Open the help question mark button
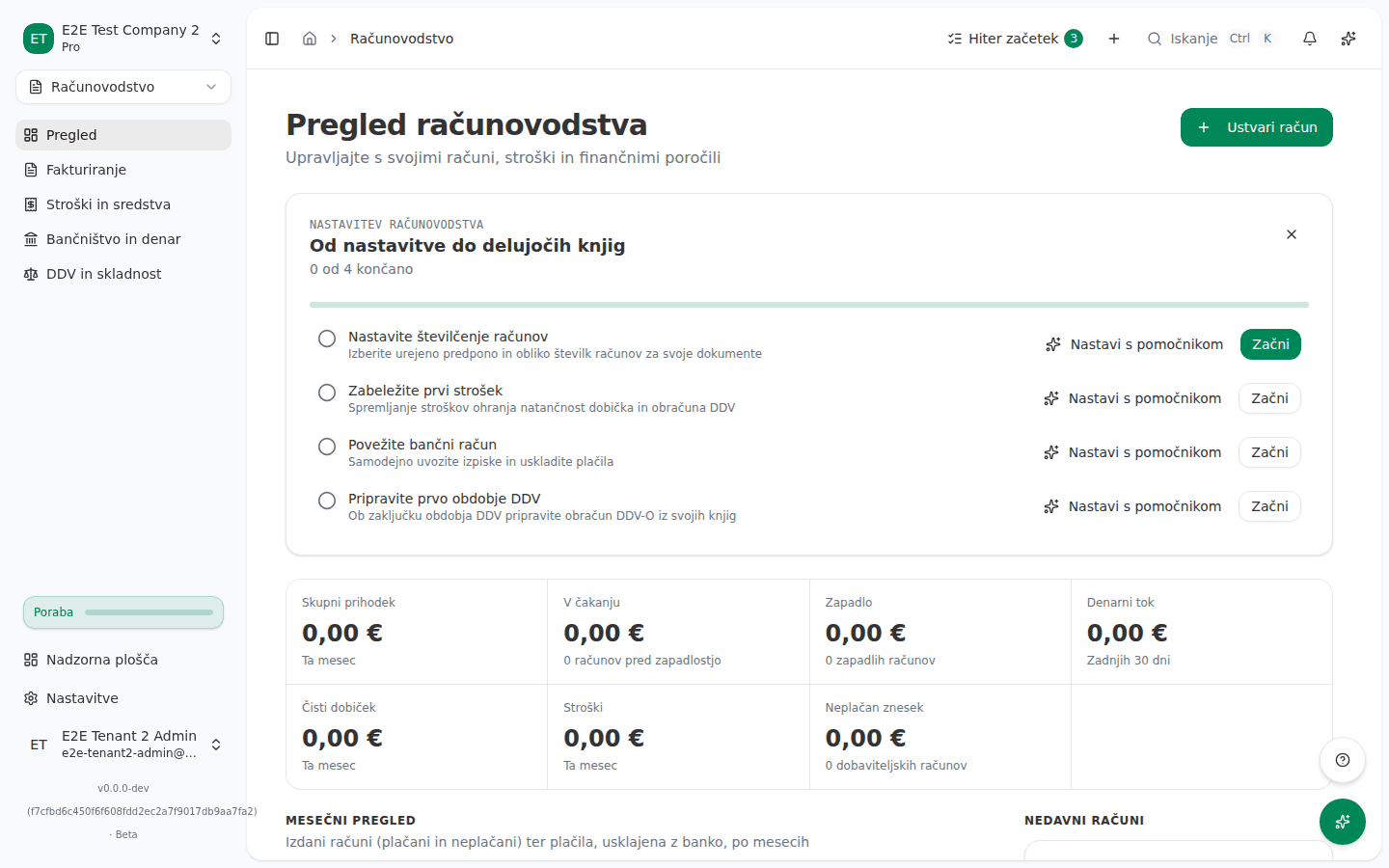Image resolution: width=1389 pixels, height=868 pixels. (1343, 760)
